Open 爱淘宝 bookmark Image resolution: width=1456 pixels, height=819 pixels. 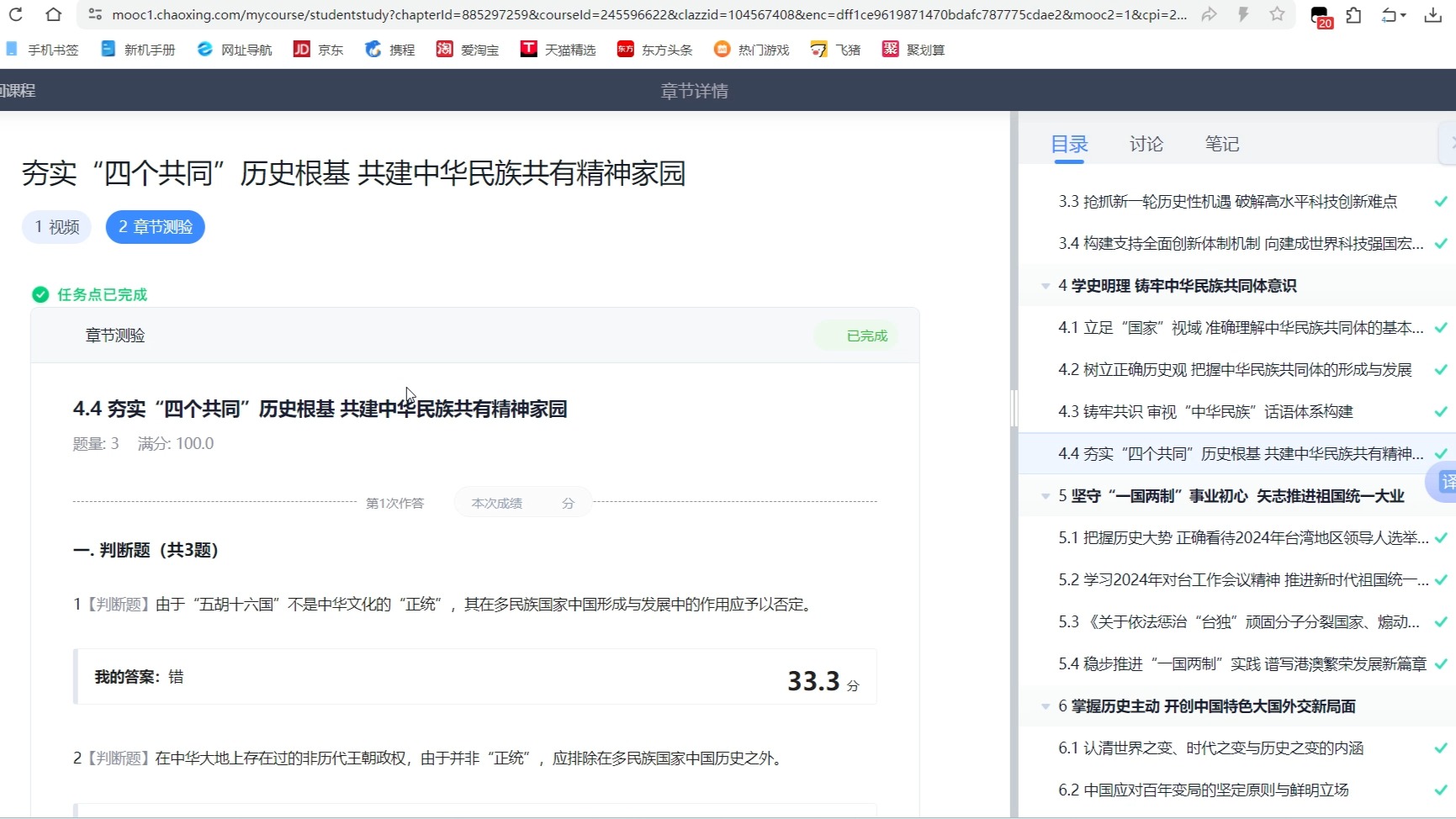point(467,50)
